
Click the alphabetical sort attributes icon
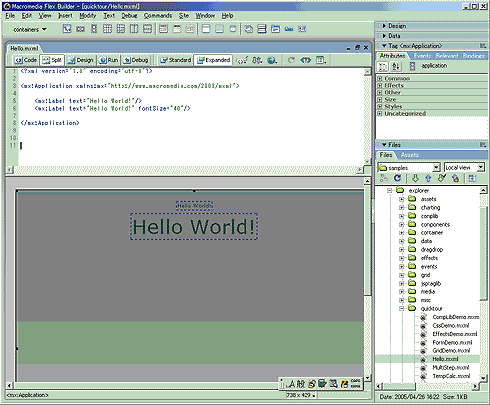coord(396,66)
